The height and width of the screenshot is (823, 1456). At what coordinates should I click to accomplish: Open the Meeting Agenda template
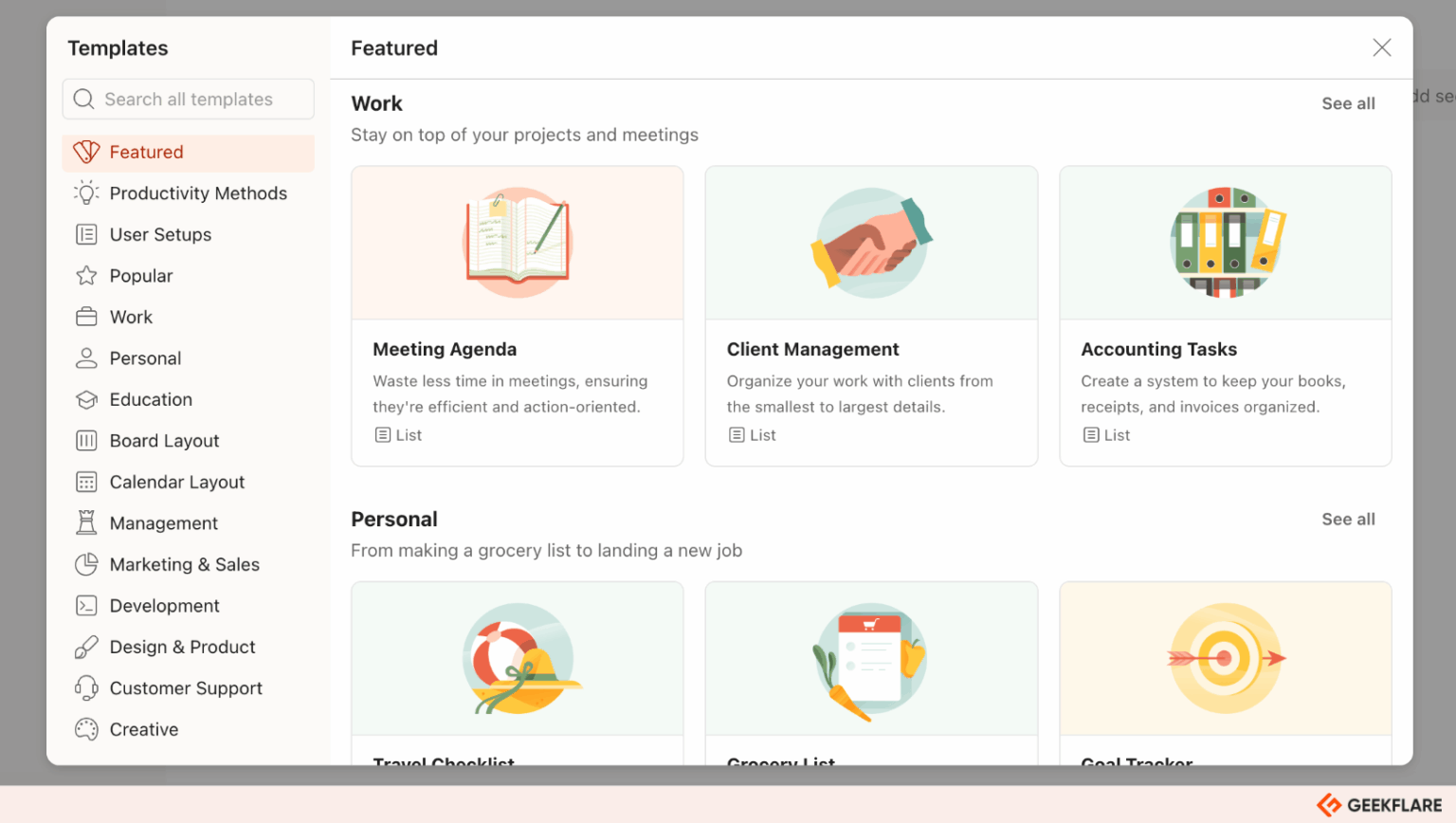coord(517,316)
